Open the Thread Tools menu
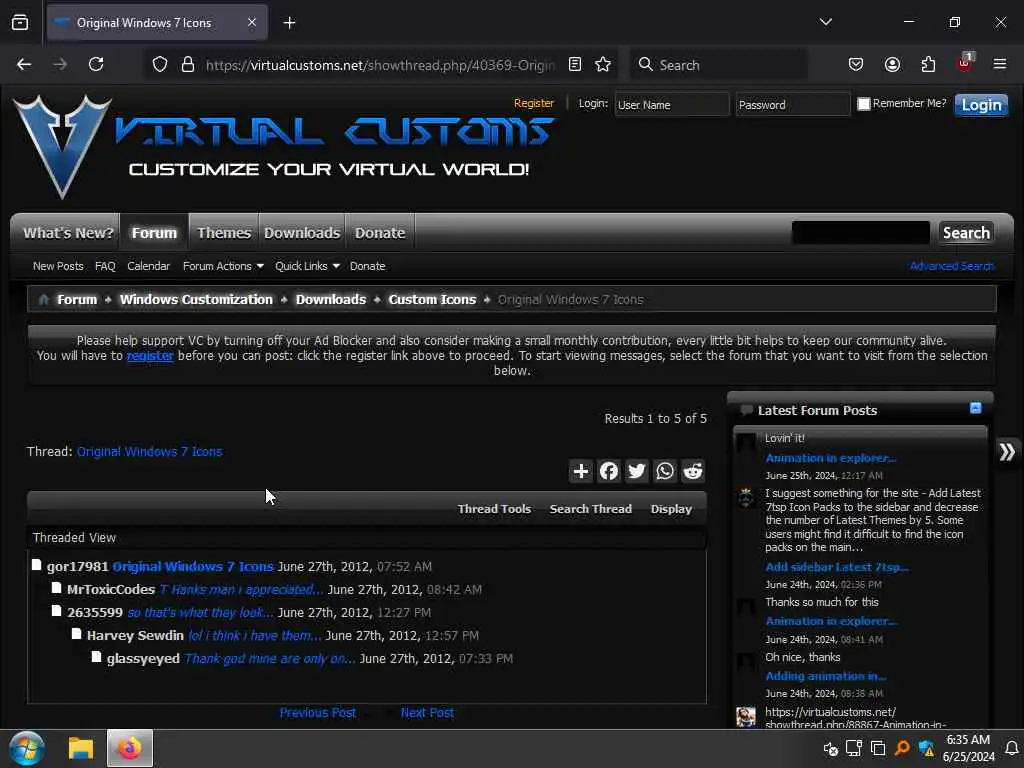1024x768 pixels. pos(494,509)
